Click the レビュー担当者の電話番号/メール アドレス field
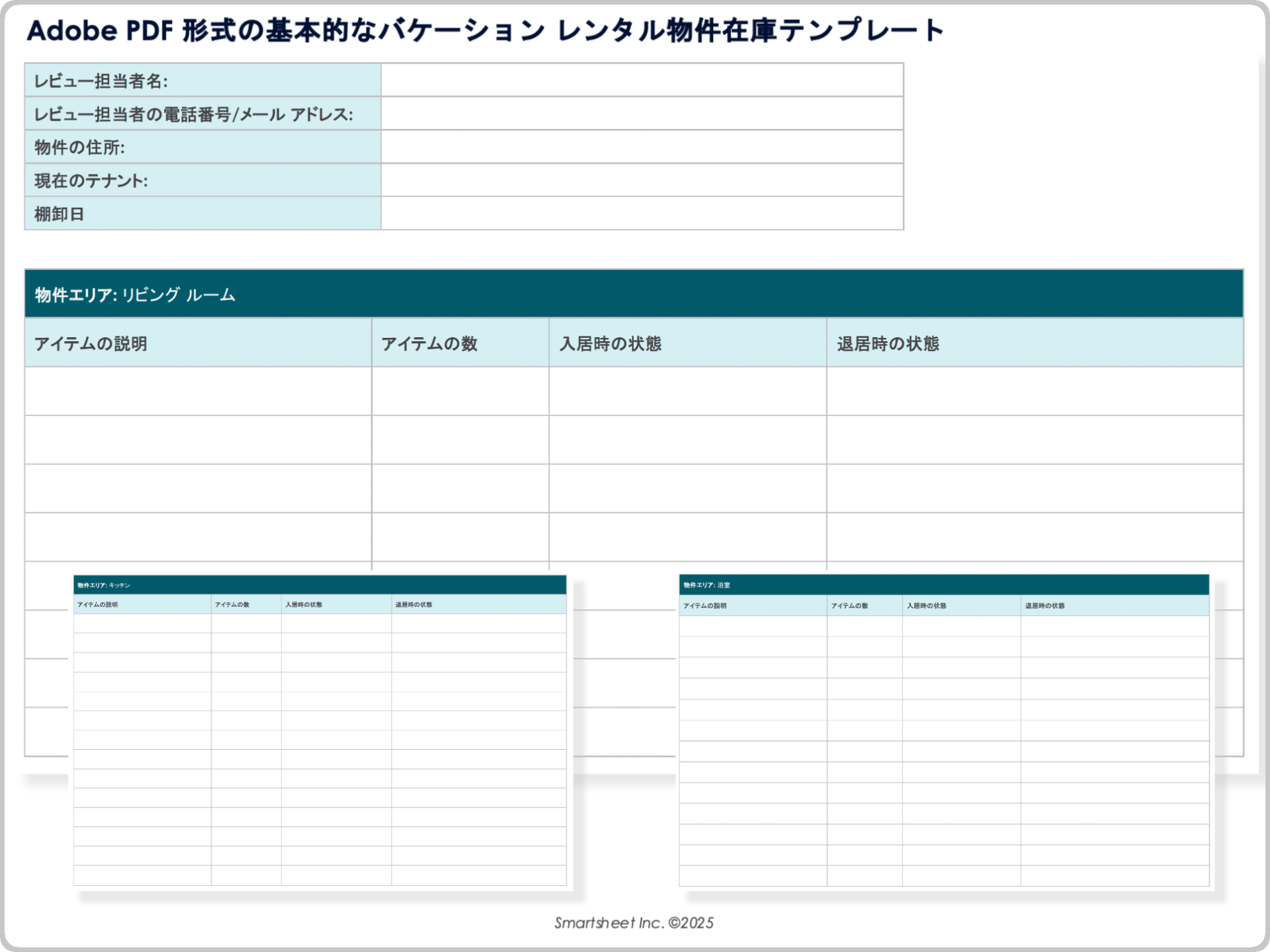This screenshot has height=952, width=1270. 642,114
